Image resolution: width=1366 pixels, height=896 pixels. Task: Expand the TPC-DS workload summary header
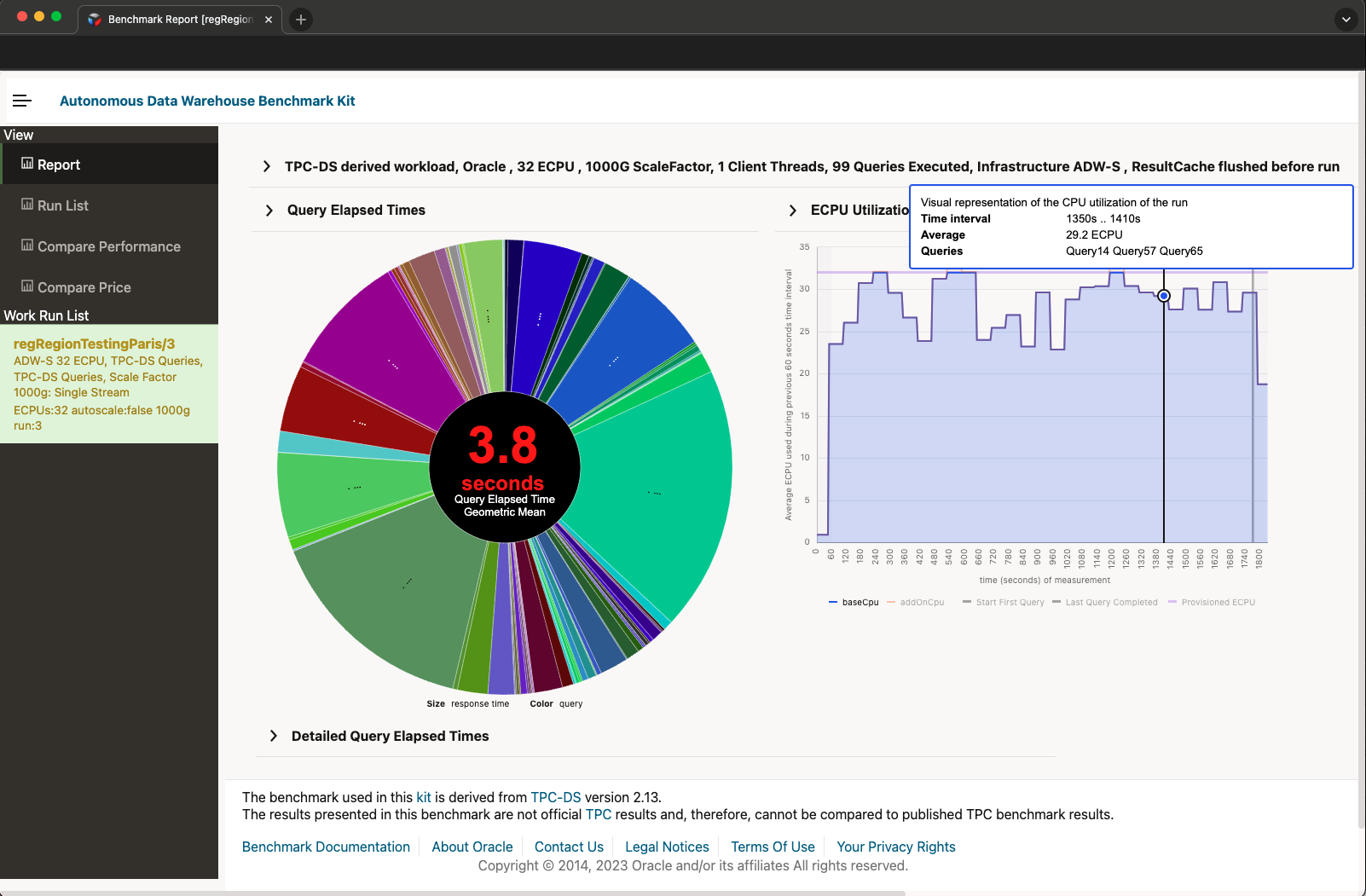point(266,167)
